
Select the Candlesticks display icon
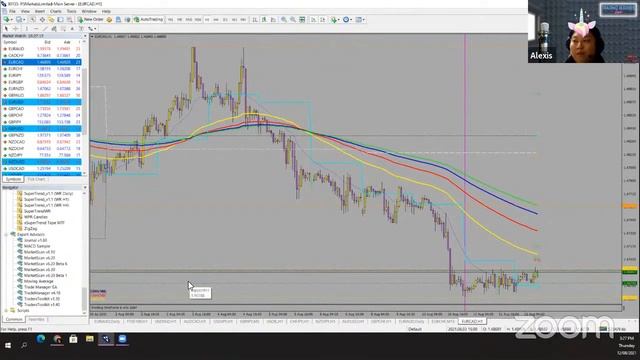click(264, 19)
